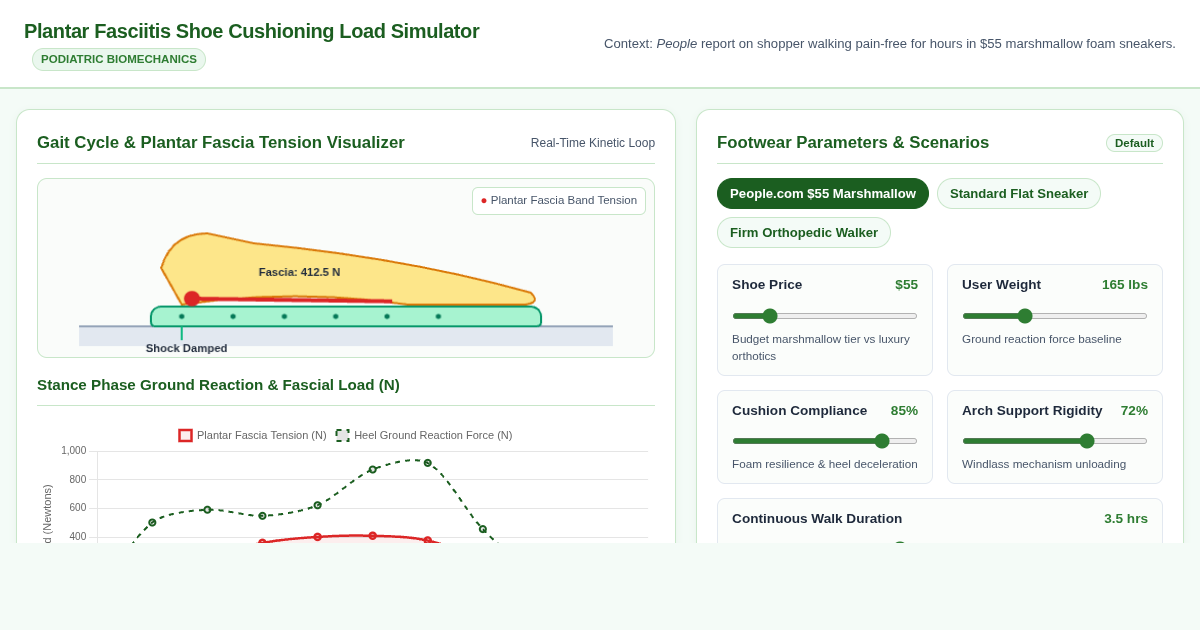The width and height of the screenshot is (1200, 630).
Task: Click the '$55' shoe price value
Action: click(x=906, y=284)
